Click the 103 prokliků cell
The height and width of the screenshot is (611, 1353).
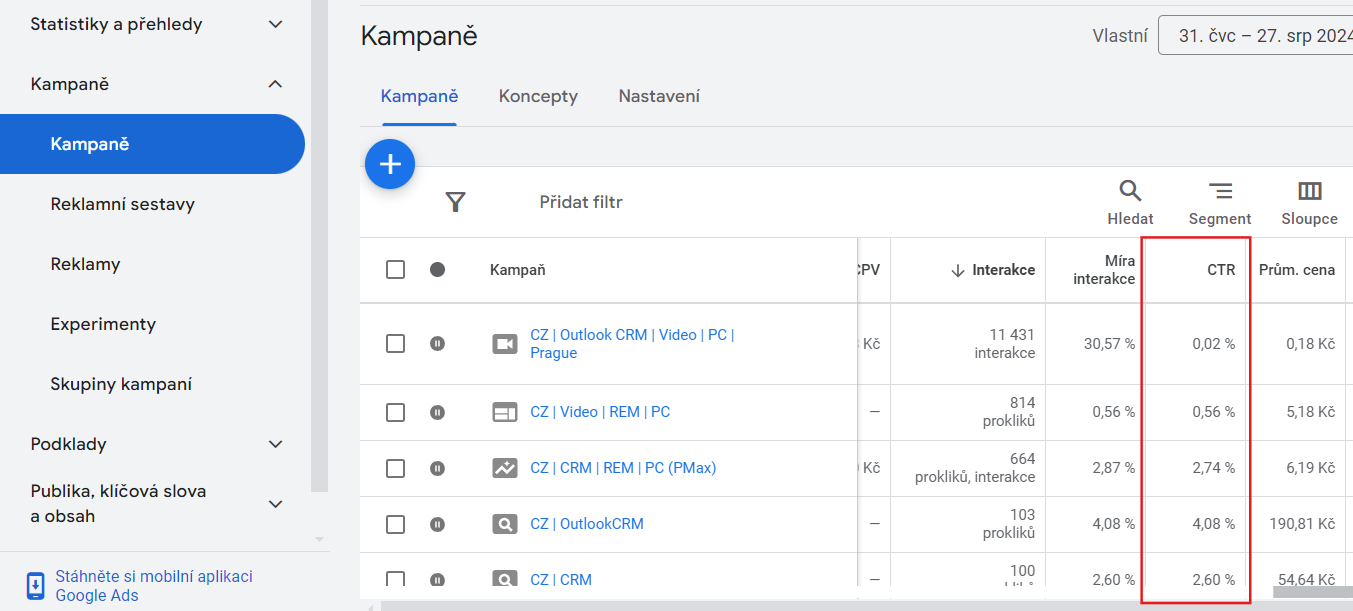pos(1009,524)
